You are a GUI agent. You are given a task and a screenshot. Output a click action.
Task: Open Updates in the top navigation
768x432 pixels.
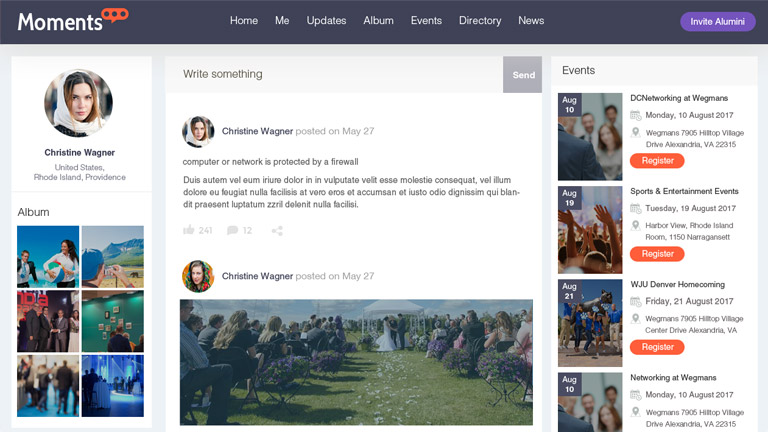pyautogui.click(x=326, y=21)
